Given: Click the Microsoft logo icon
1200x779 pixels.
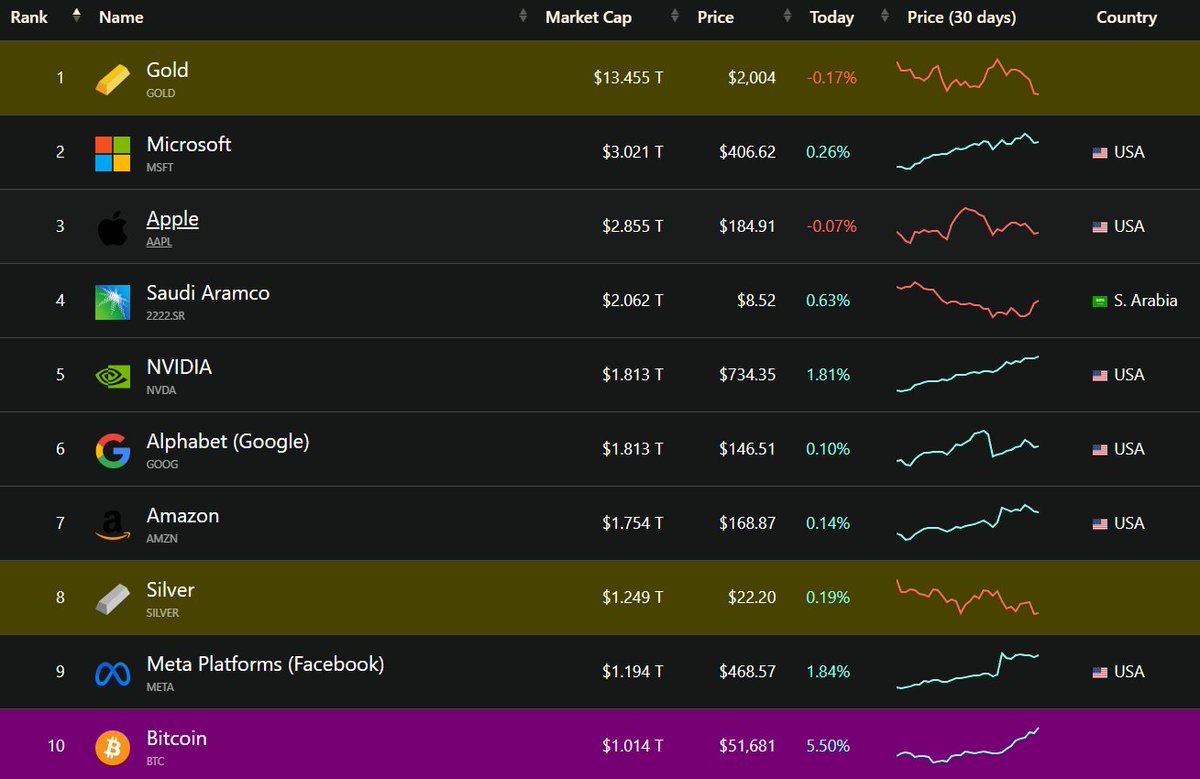Looking at the screenshot, I should tap(113, 154).
